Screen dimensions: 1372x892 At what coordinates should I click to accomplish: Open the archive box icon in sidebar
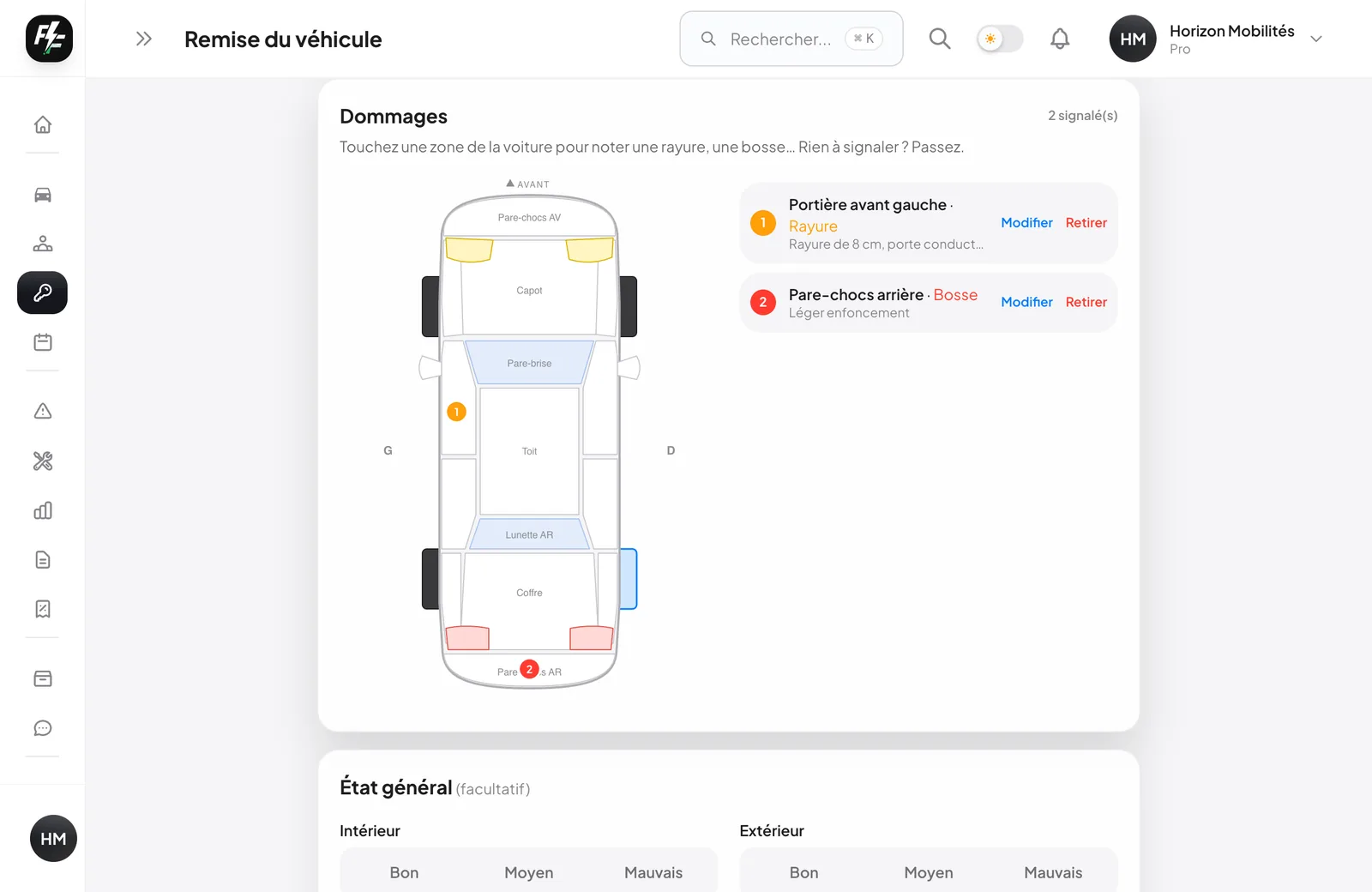pyautogui.click(x=43, y=679)
